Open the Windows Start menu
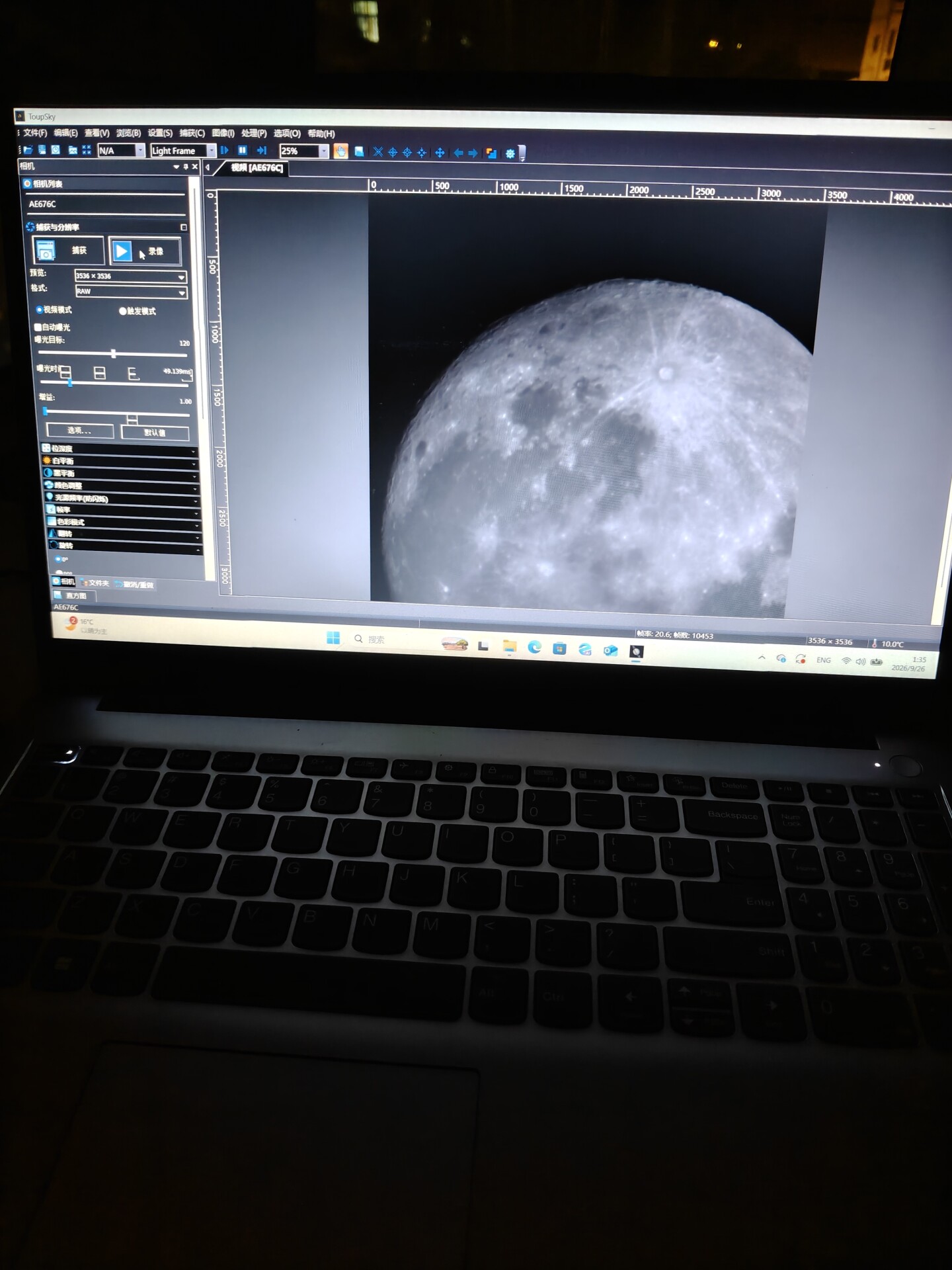This screenshot has height=1270, width=952. [333, 638]
